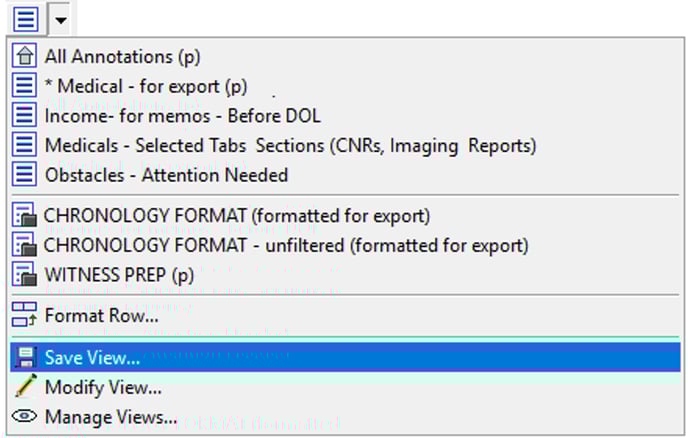Select Income- for memos - Before DOL

pos(166,116)
